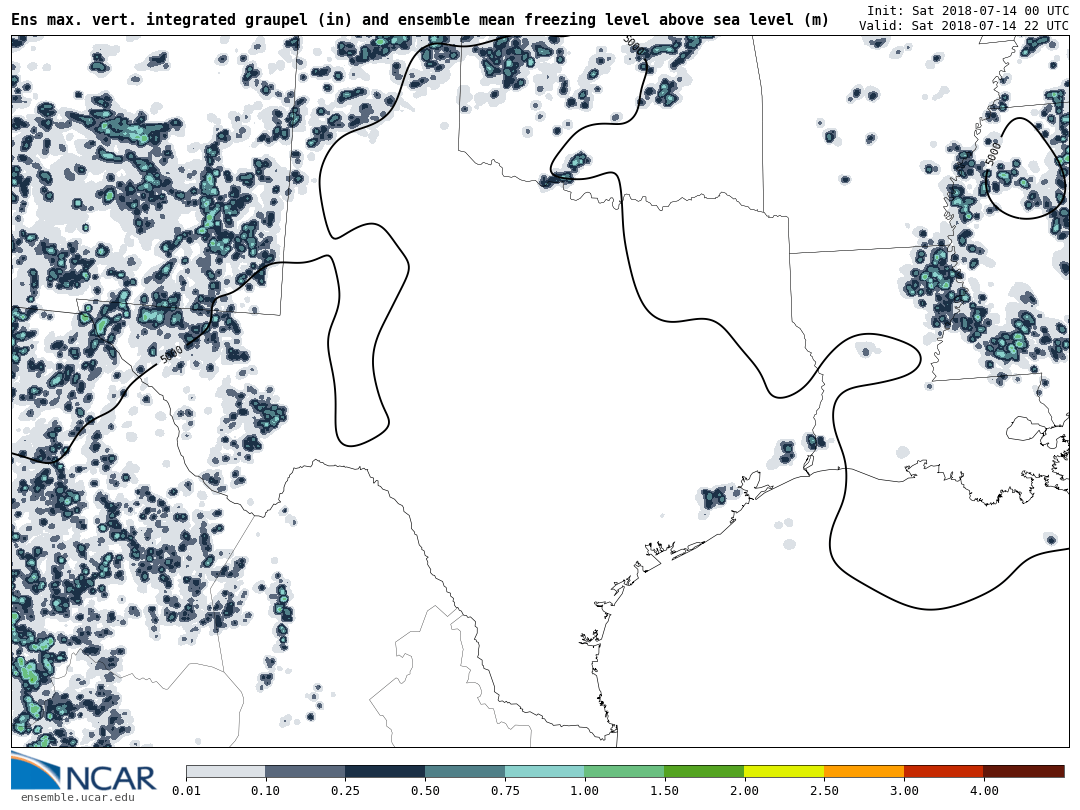Pick the dark brown above-4.00 colorbar swatch
This screenshot has height=810, width=1080.
[1024, 771]
